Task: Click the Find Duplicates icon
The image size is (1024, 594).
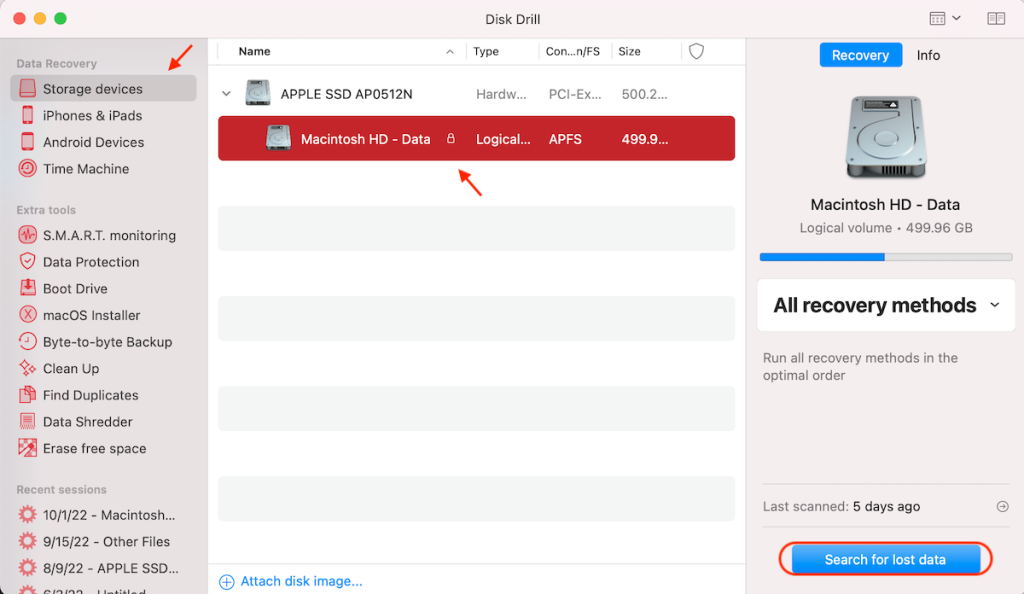Action: pyautogui.click(x=27, y=395)
